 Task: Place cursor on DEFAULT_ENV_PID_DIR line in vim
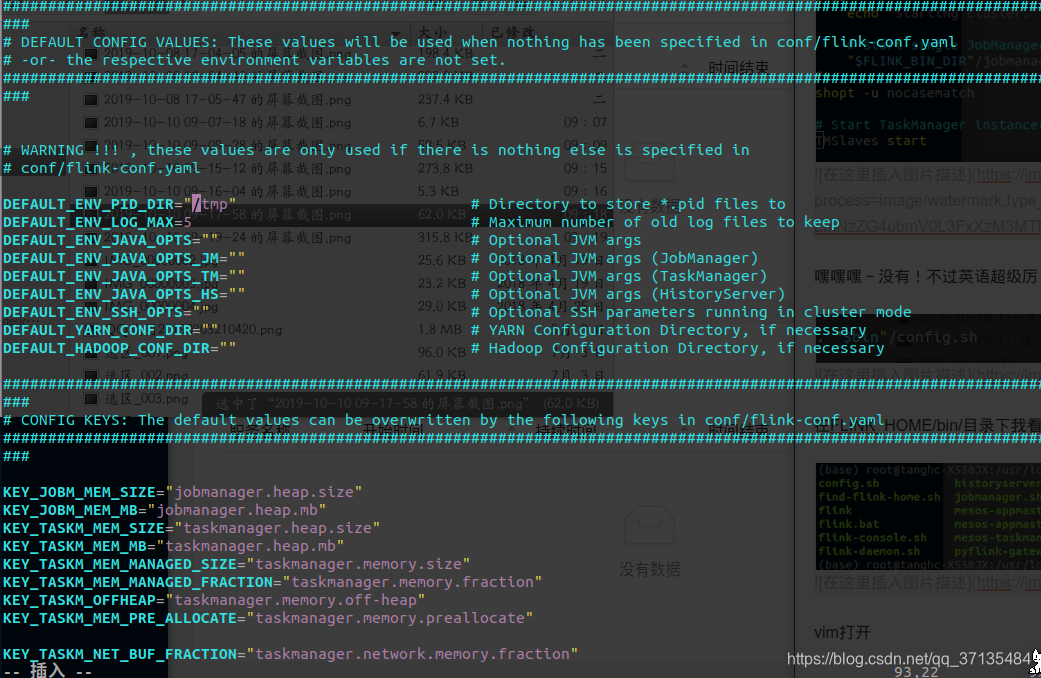[120, 204]
